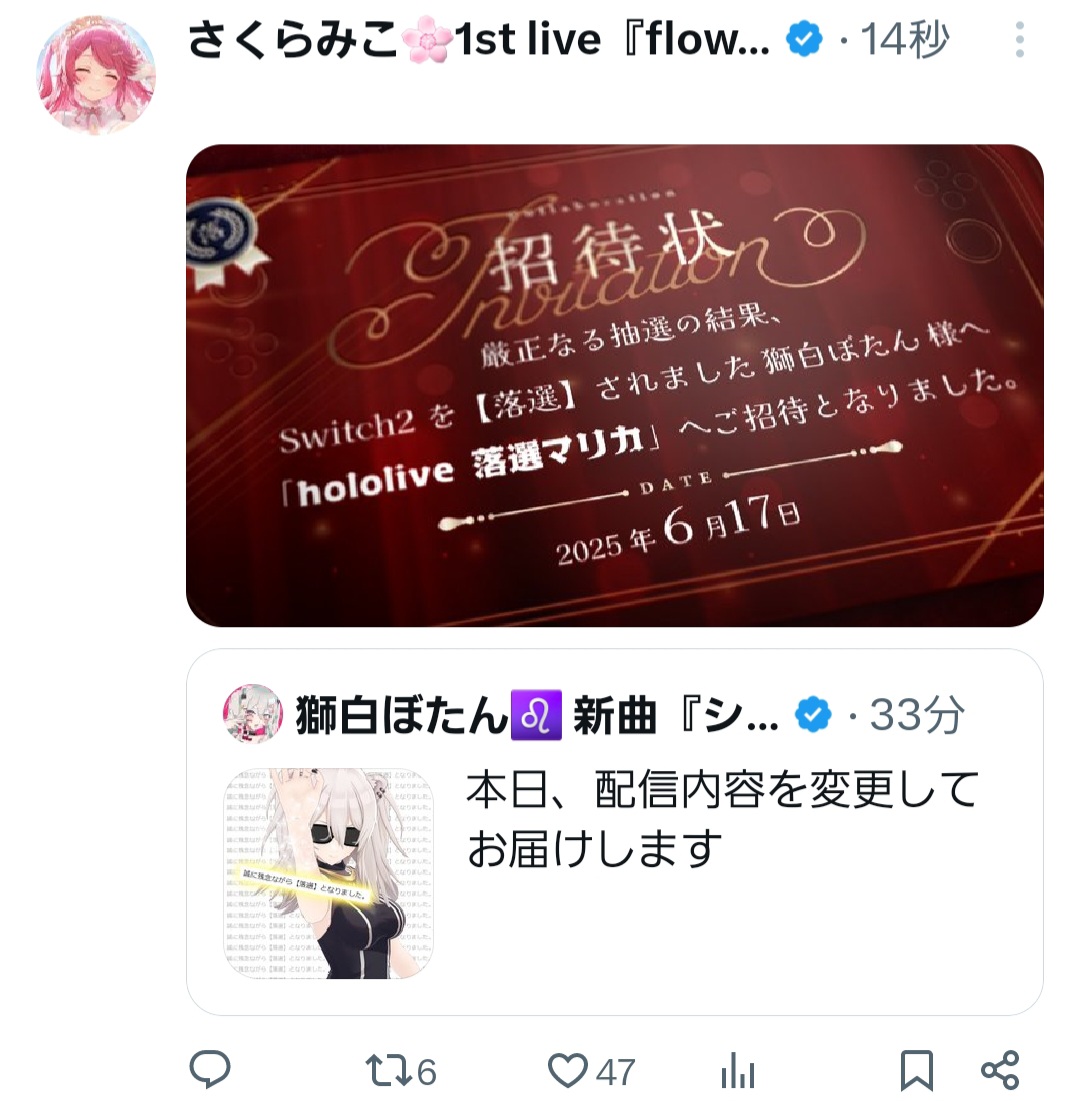The width and height of the screenshot is (1080, 1101).
Task: Open さくらみこ profile avatar
Action: [x=96, y=75]
